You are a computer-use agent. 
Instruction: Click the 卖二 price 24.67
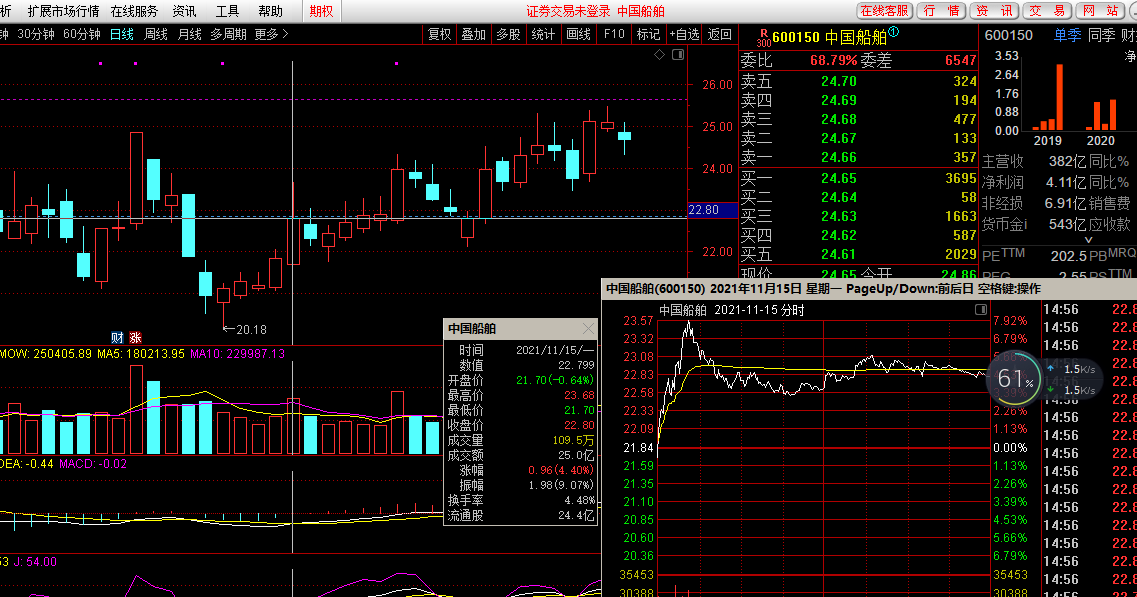pyautogui.click(x=839, y=138)
